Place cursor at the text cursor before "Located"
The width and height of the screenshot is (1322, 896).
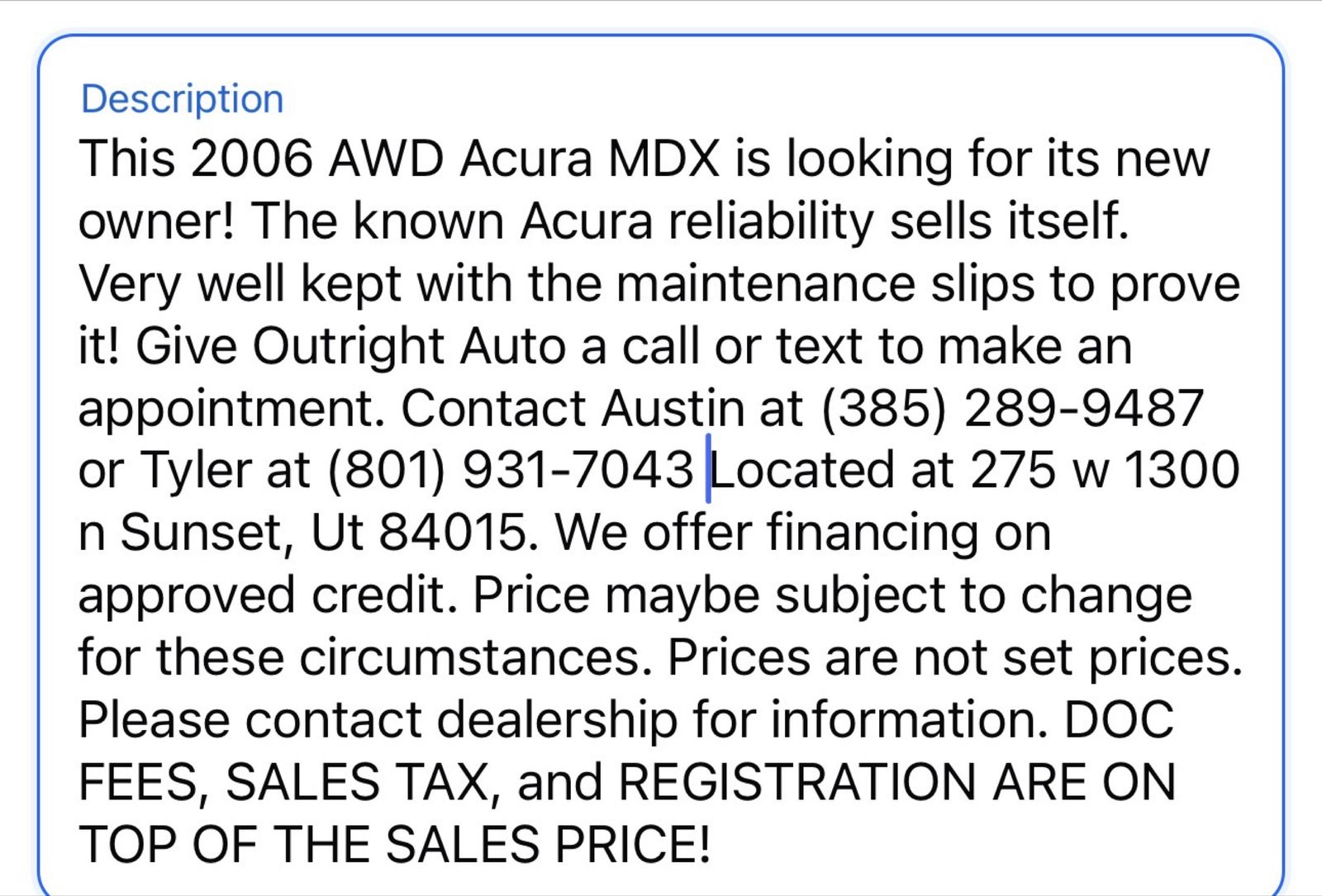click(708, 472)
